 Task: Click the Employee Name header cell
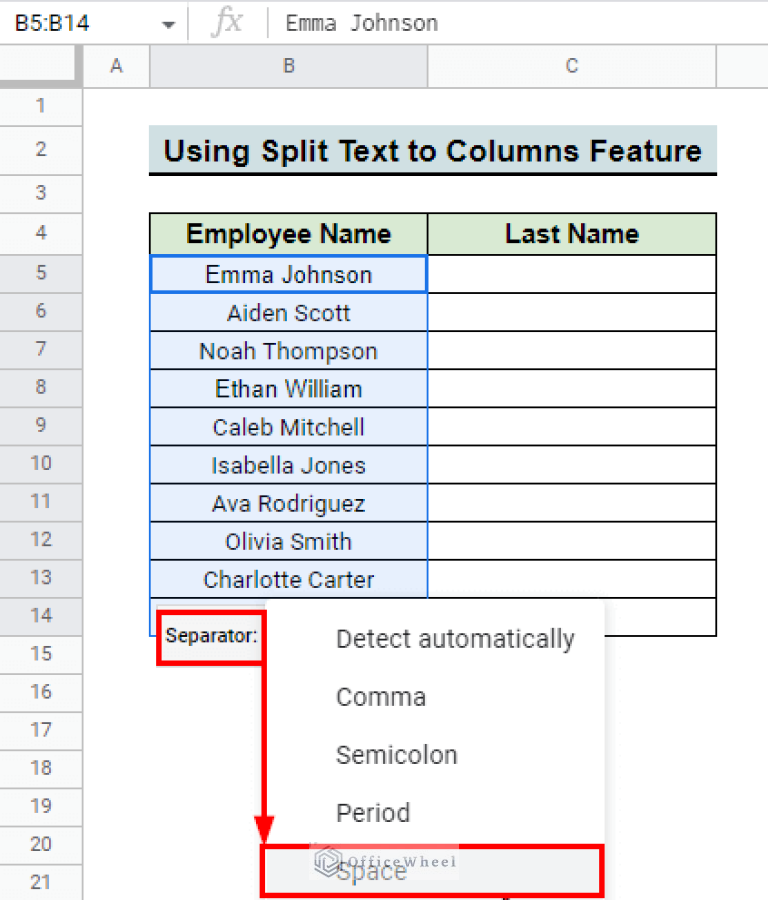pyautogui.click(x=288, y=234)
